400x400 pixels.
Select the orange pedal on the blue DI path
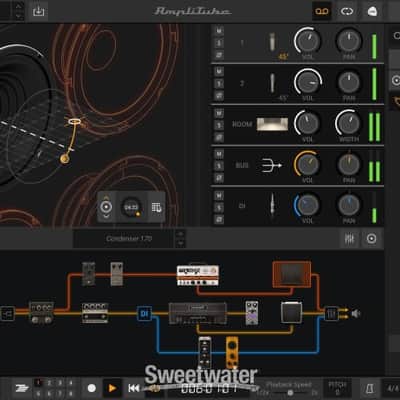point(232,353)
